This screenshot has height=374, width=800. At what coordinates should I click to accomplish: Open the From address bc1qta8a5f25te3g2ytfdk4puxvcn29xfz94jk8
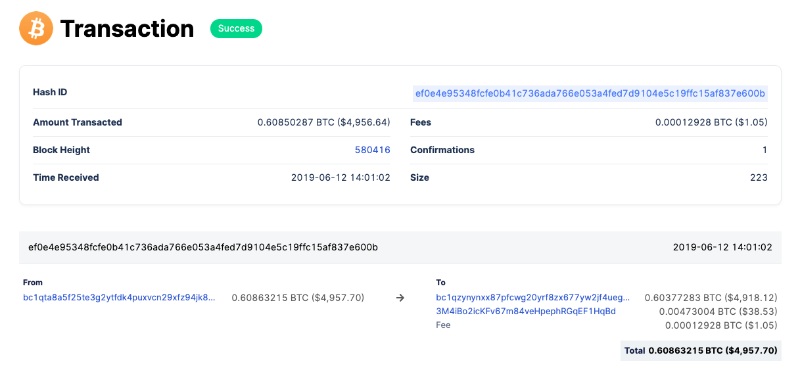coord(119,297)
